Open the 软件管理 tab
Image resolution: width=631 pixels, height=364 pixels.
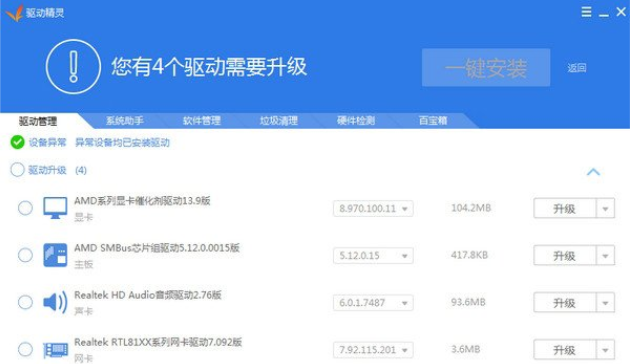pos(202,121)
